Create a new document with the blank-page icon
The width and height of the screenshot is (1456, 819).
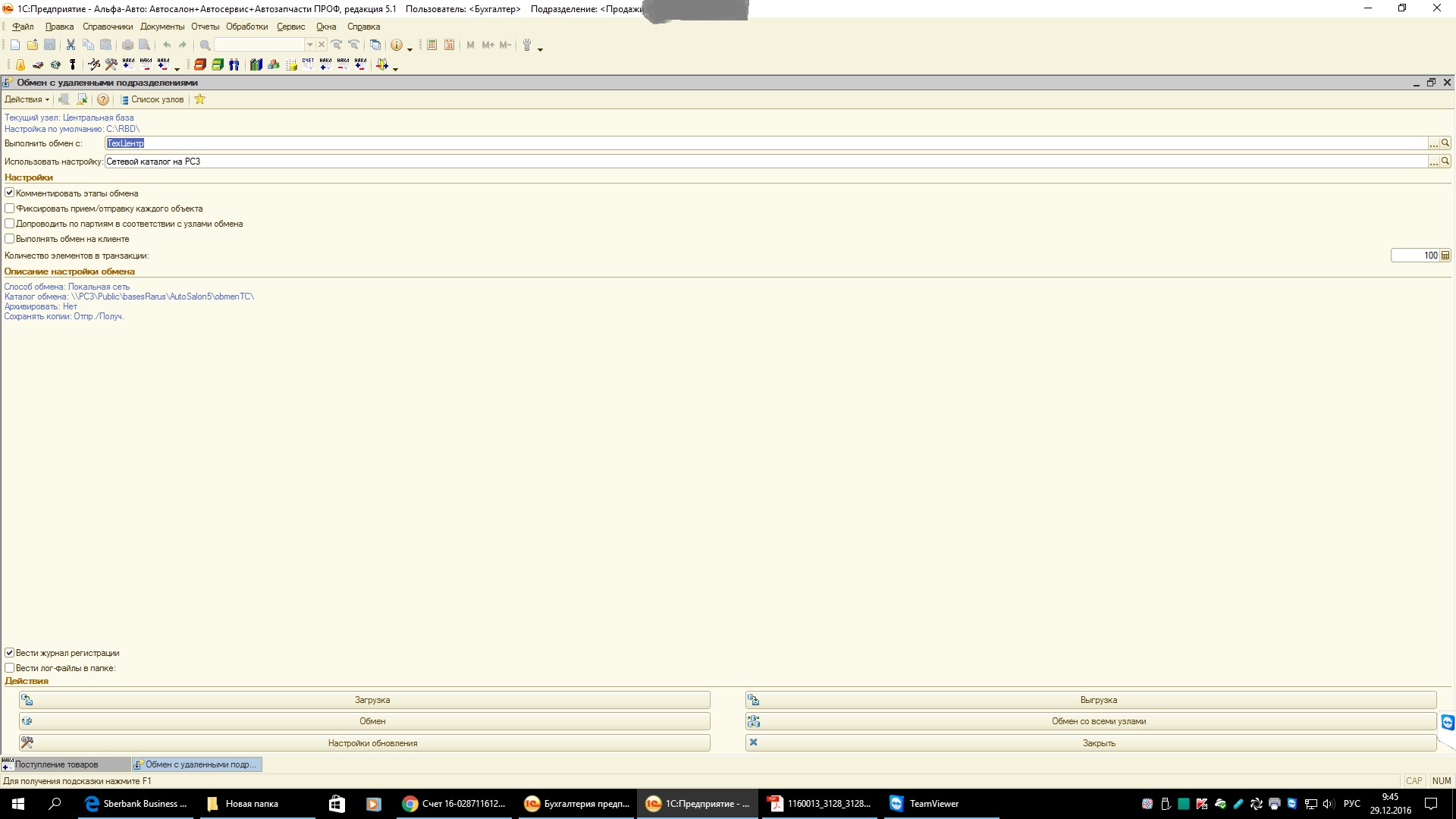coord(15,45)
